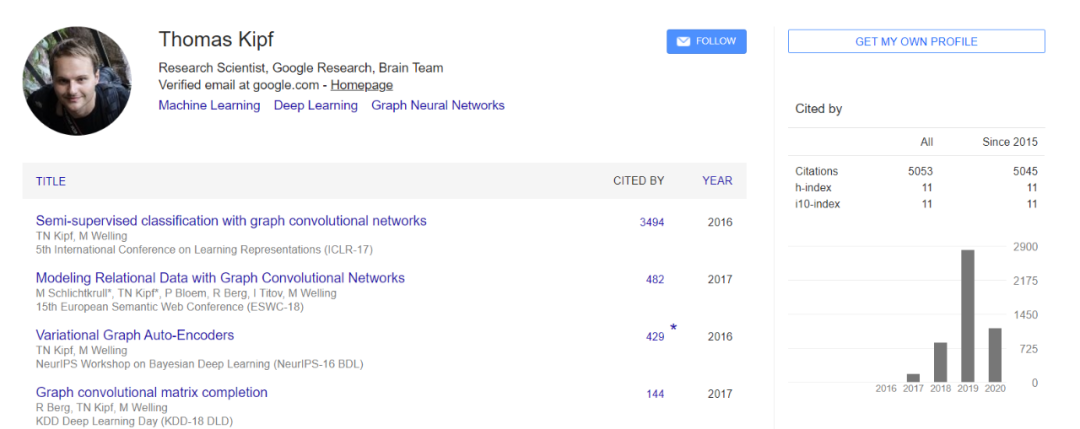Open the Homepage link
Image resolution: width=1080 pixels, height=429 pixels.
point(362,85)
